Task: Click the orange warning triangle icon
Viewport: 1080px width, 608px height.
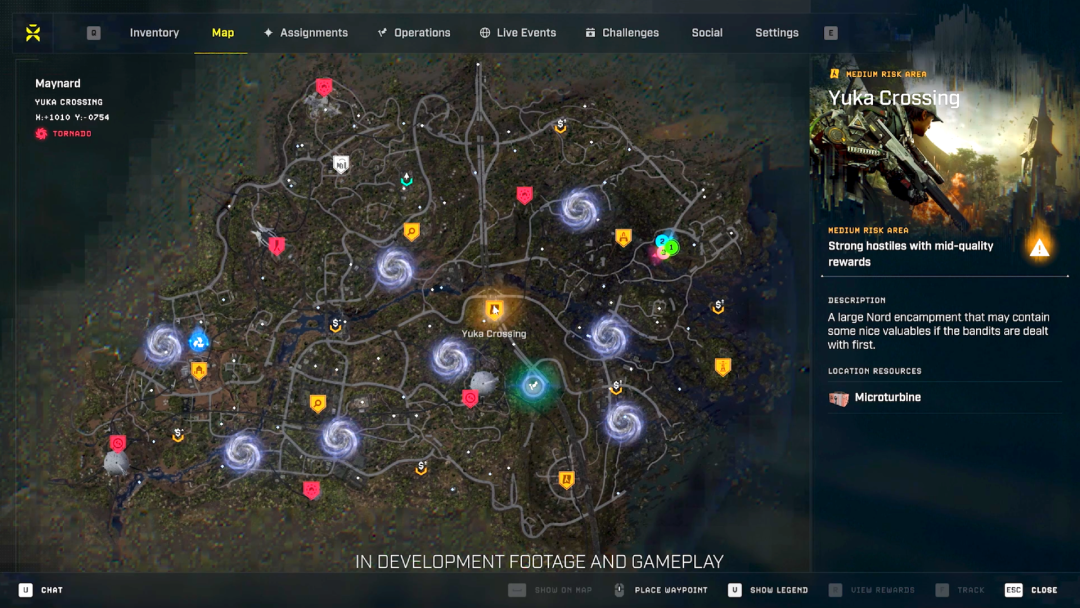Action: click(1039, 248)
